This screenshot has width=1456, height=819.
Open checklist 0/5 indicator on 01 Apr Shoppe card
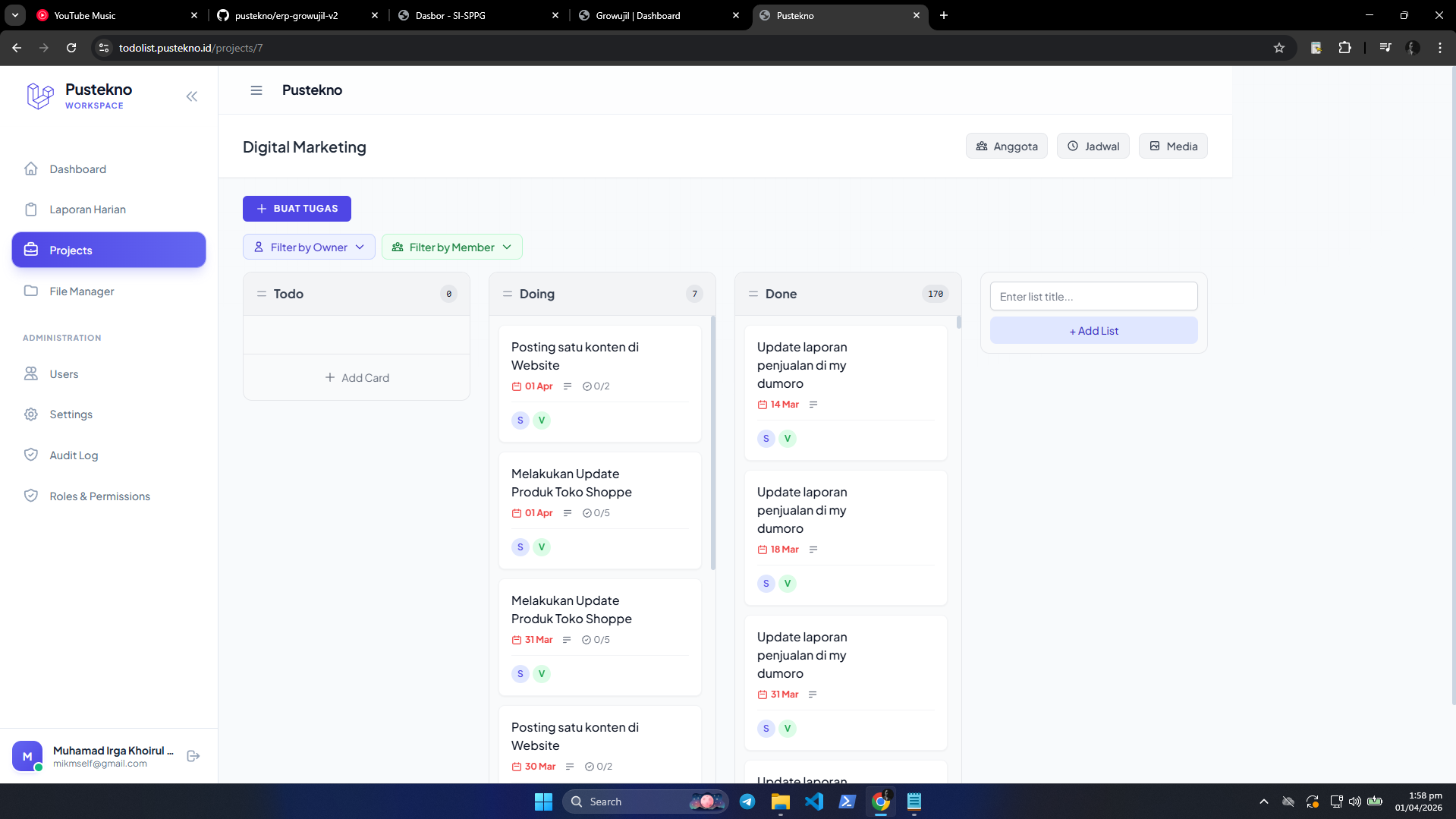tap(596, 513)
